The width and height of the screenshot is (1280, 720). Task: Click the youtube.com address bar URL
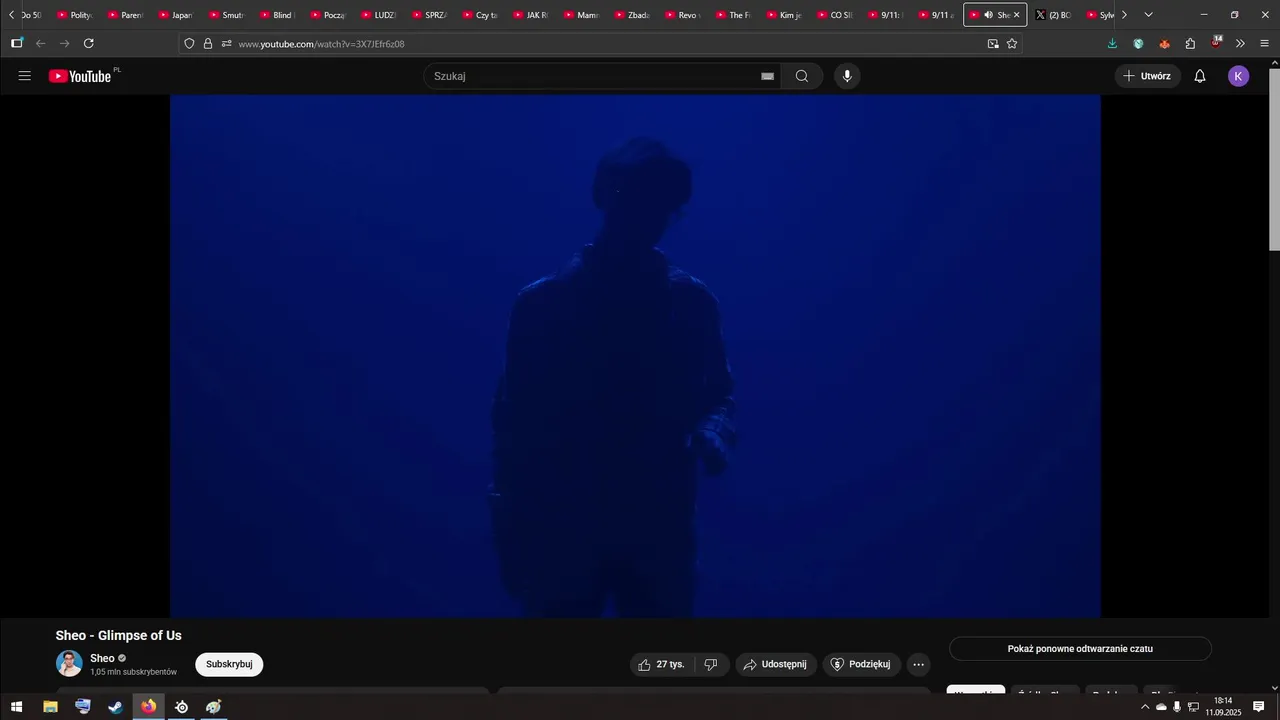[321, 44]
